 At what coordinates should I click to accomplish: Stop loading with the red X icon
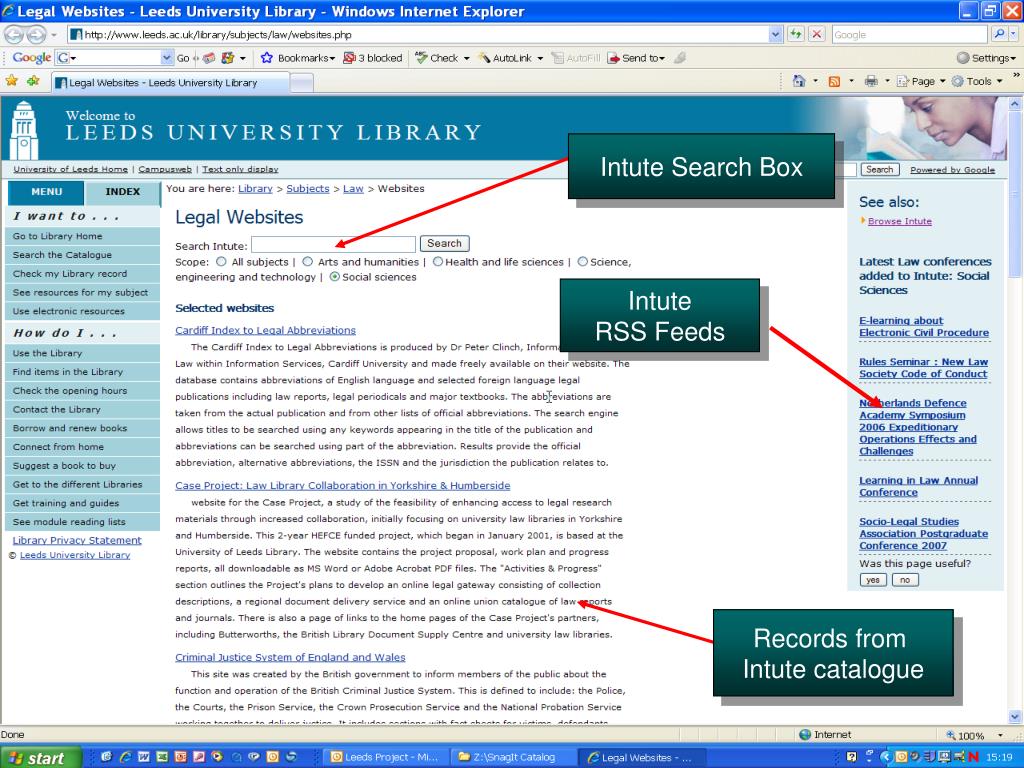coord(817,35)
